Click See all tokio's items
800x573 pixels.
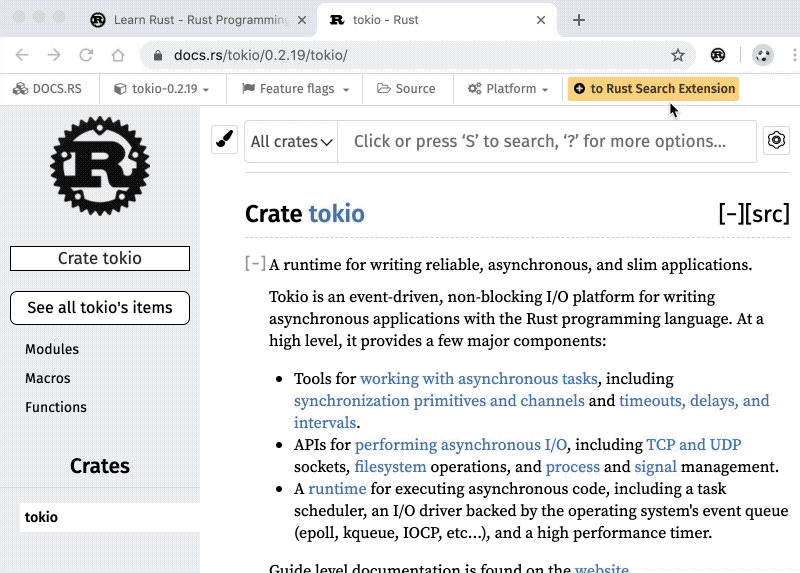tap(100, 308)
